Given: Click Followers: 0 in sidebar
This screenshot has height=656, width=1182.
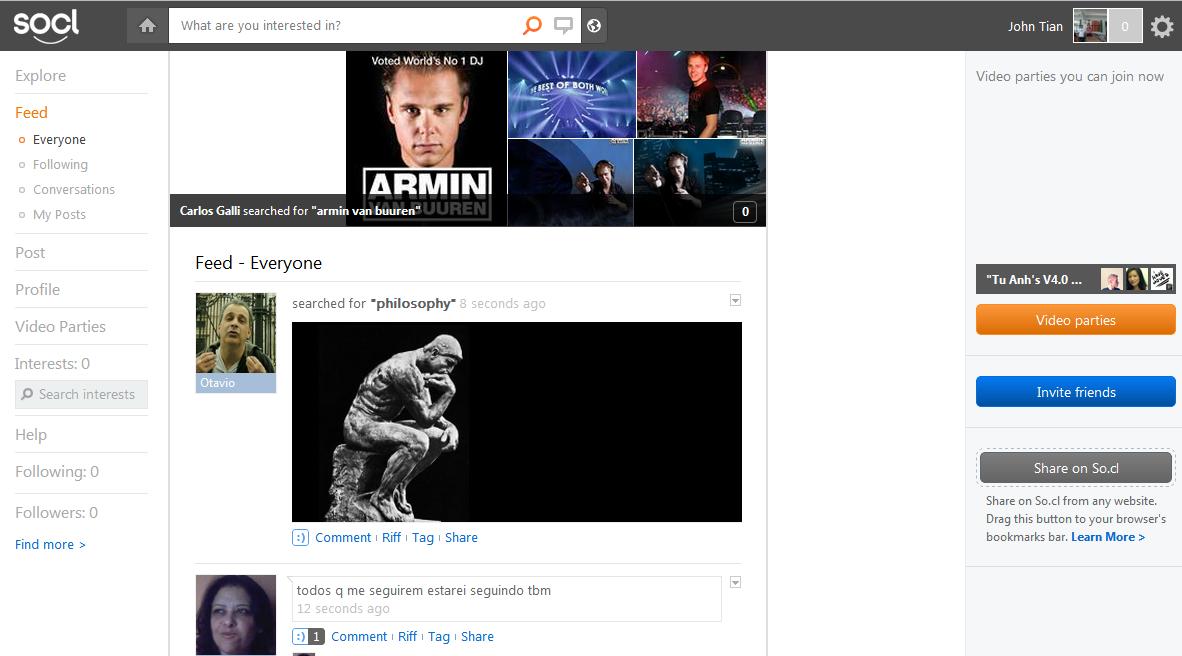Looking at the screenshot, I should click(57, 513).
